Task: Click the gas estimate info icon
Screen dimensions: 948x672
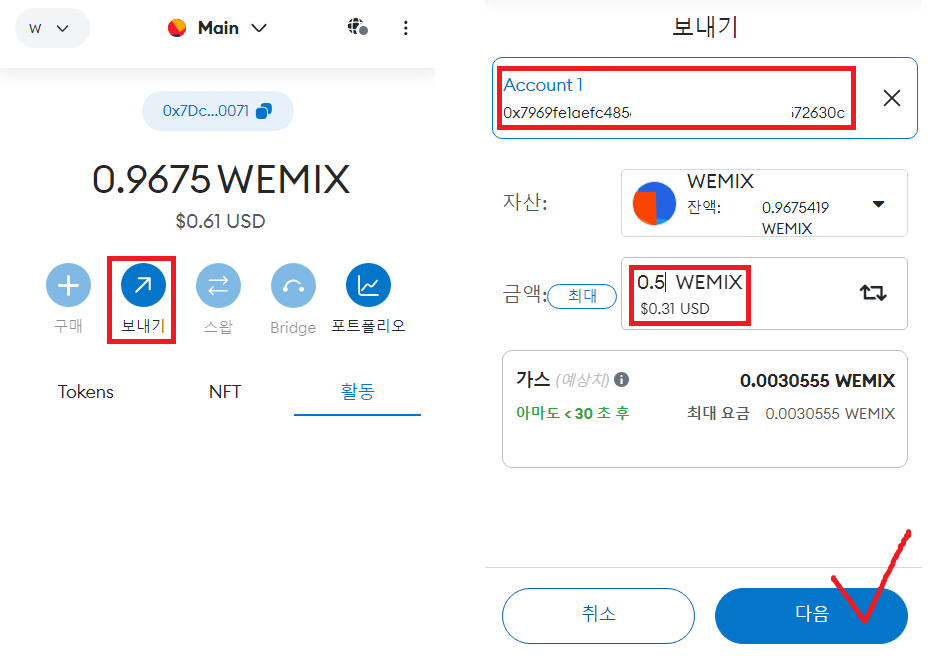Action: click(x=622, y=380)
